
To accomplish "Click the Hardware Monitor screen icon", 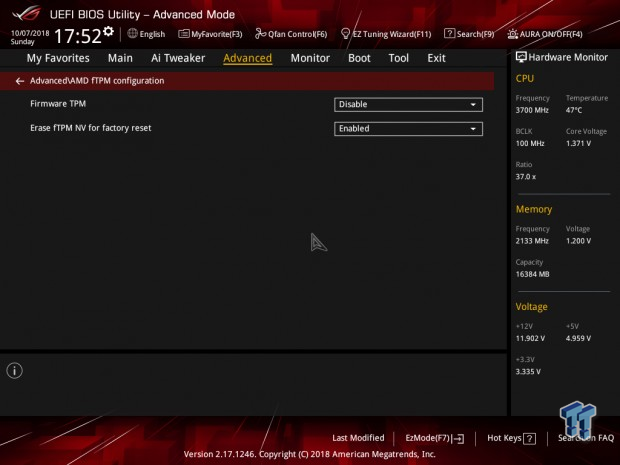I will tap(521, 57).
